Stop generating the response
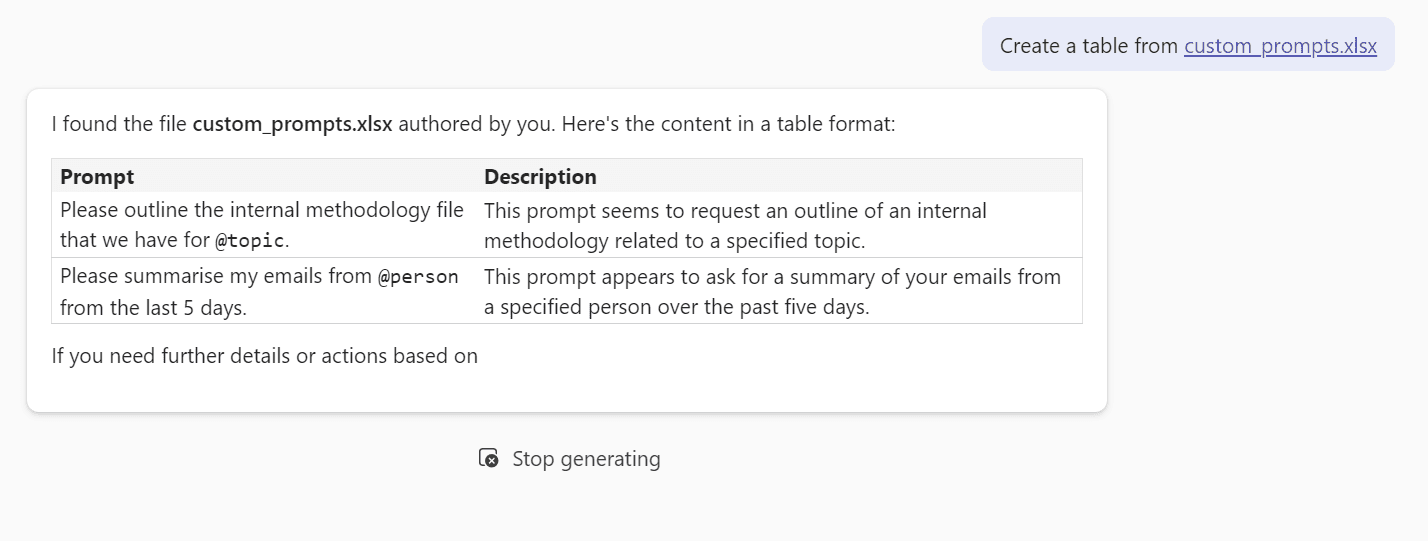 [x=570, y=458]
